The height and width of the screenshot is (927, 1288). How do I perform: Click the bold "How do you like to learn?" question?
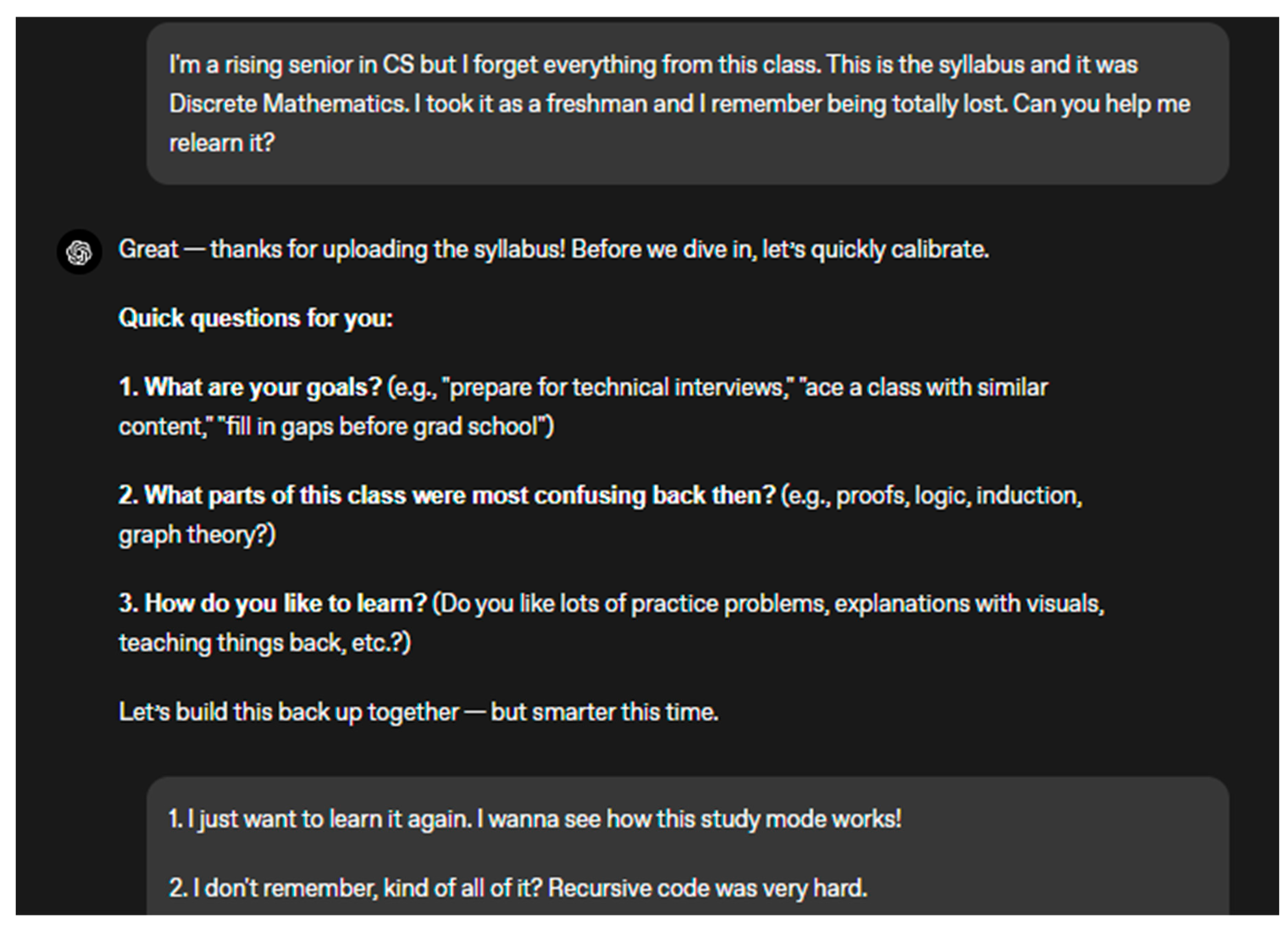[x=284, y=603]
